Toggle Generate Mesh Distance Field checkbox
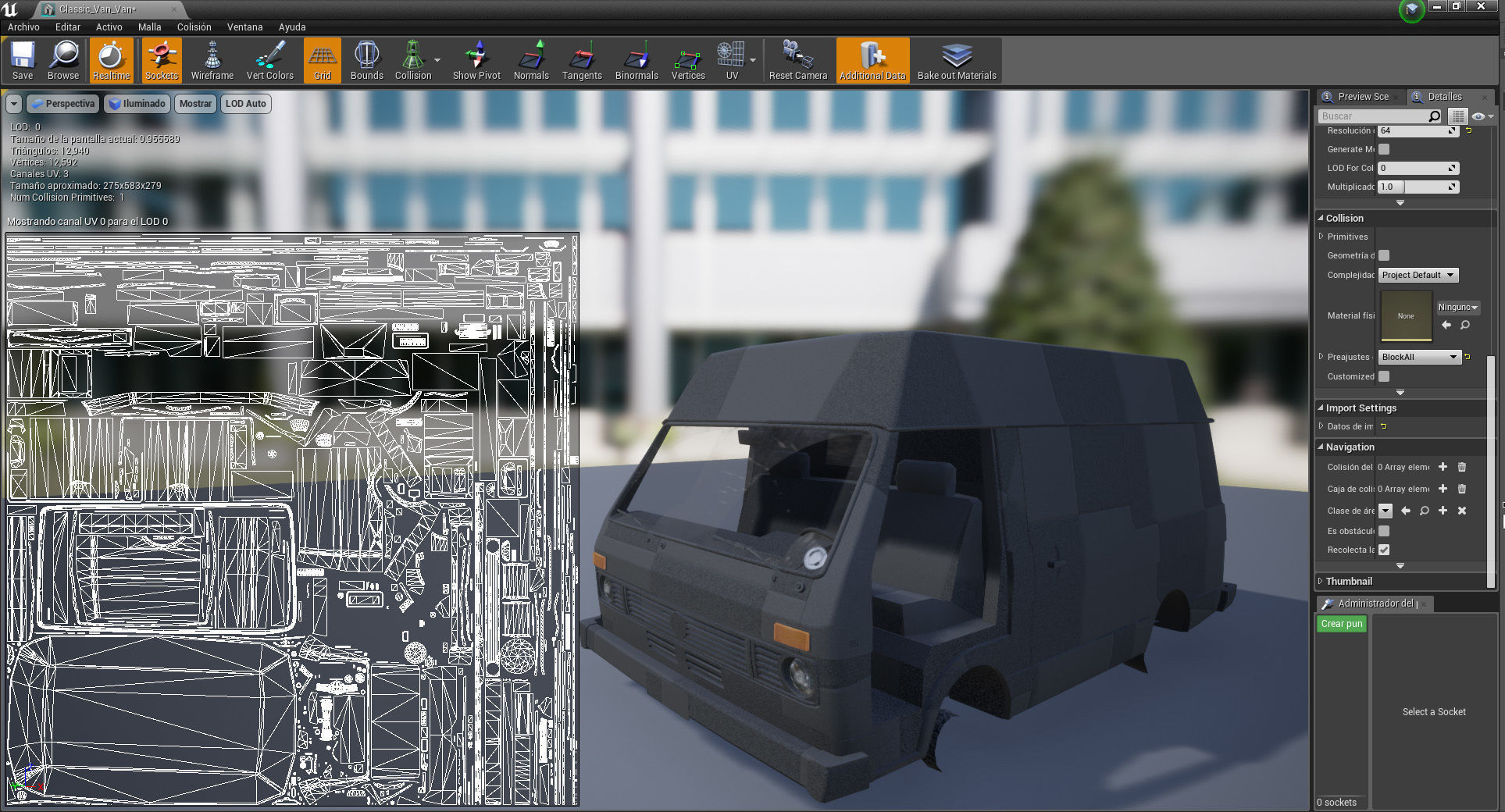Screen dimensions: 1505x812 tap(1384, 149)
